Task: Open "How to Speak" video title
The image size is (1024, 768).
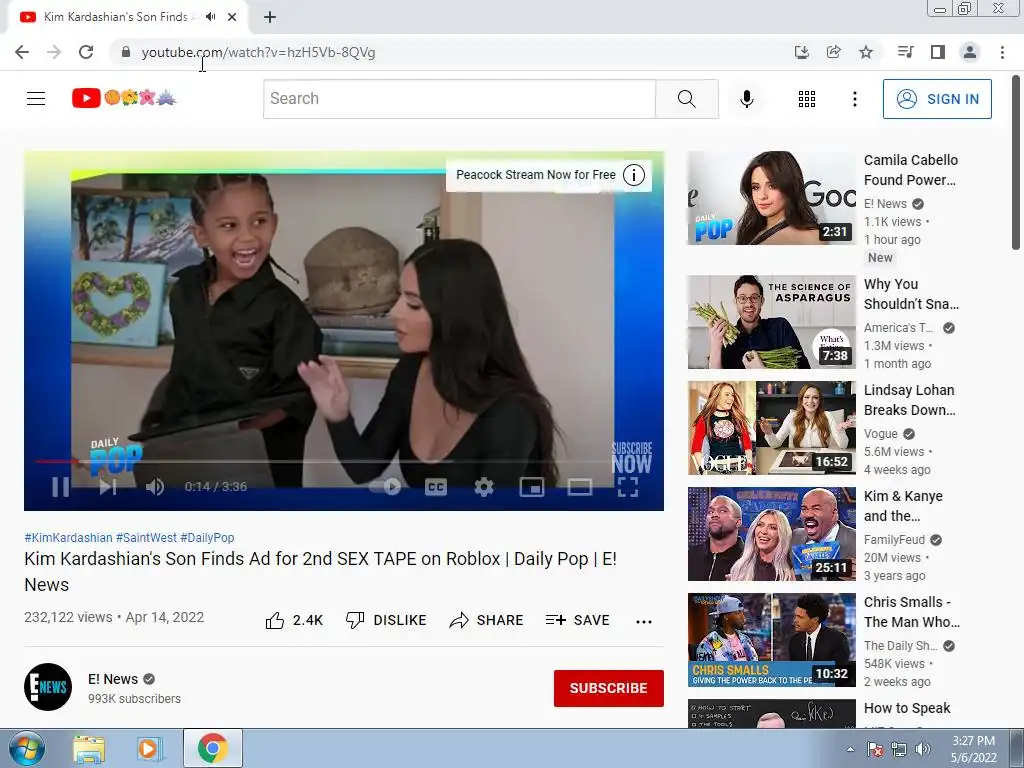Action: [907, 708]
